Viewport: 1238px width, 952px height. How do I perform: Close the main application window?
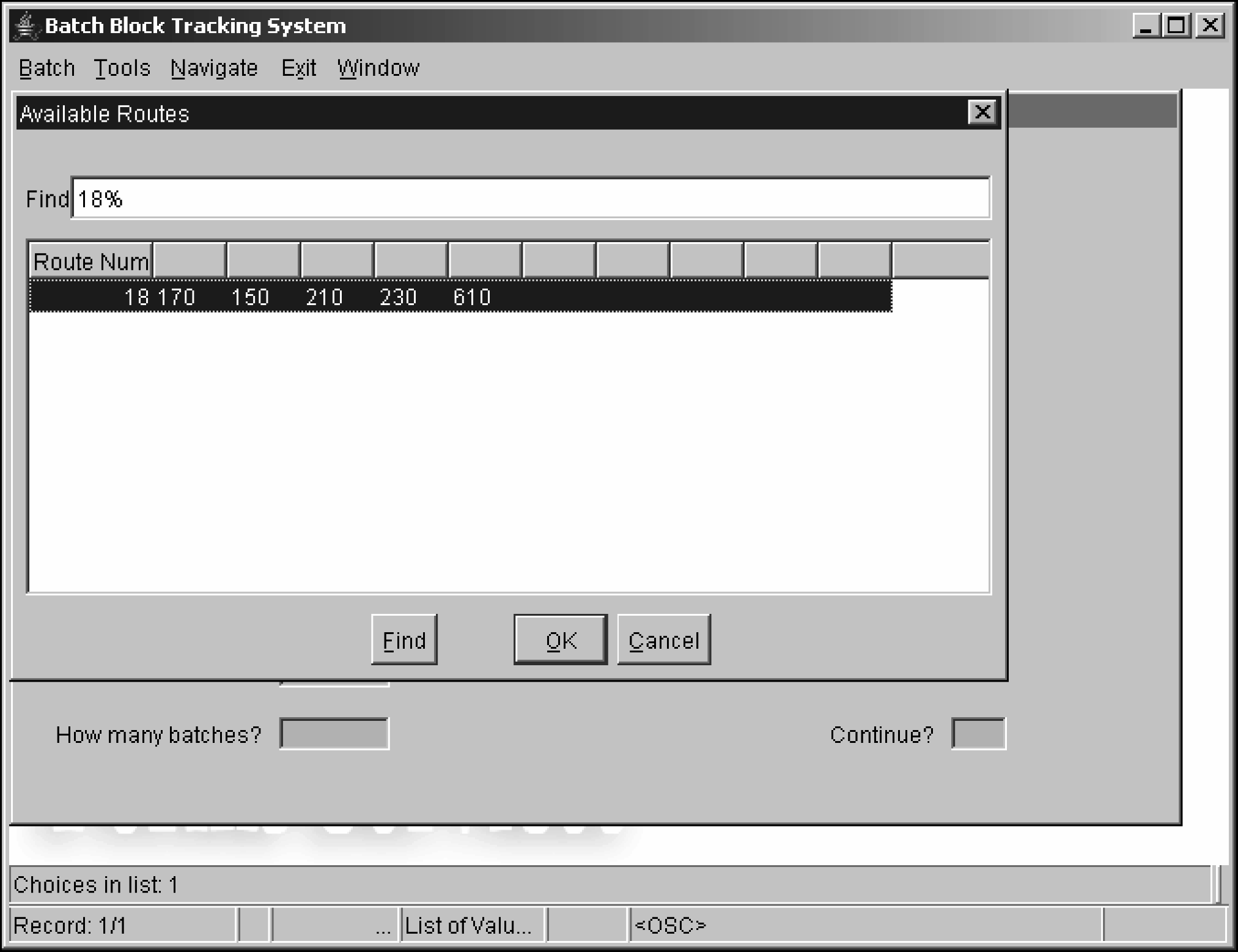1210,26
